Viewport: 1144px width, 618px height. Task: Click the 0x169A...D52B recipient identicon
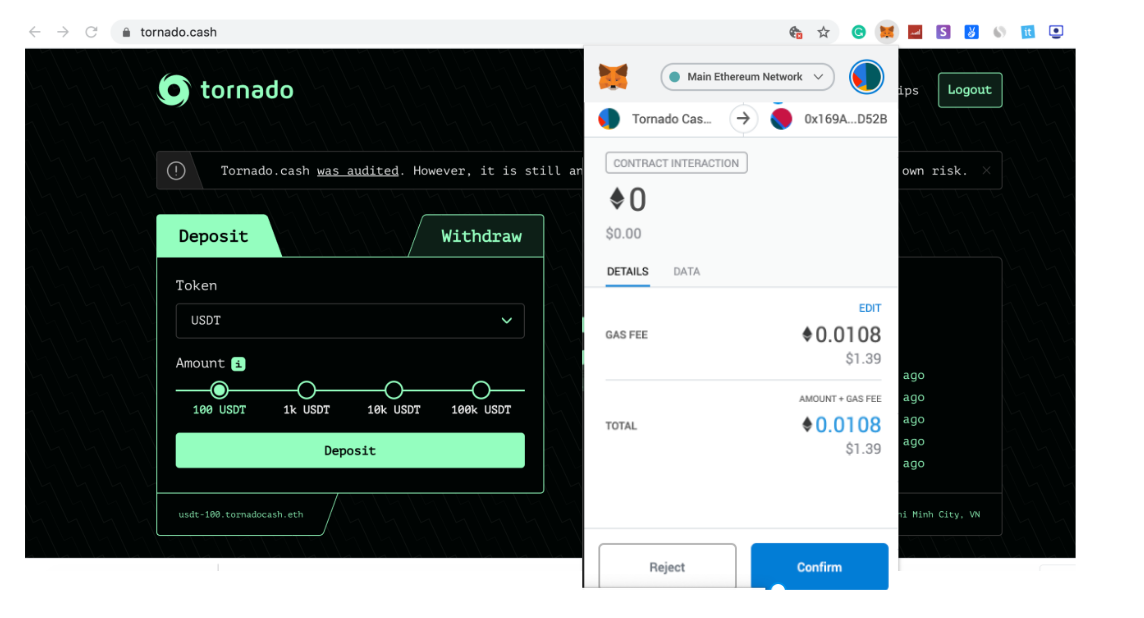[781, 118]
